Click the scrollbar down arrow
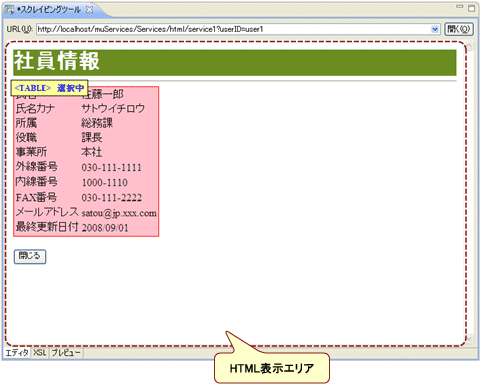Image resolution: width=480 pixels, height=384 pixels. tap(470, 339)
